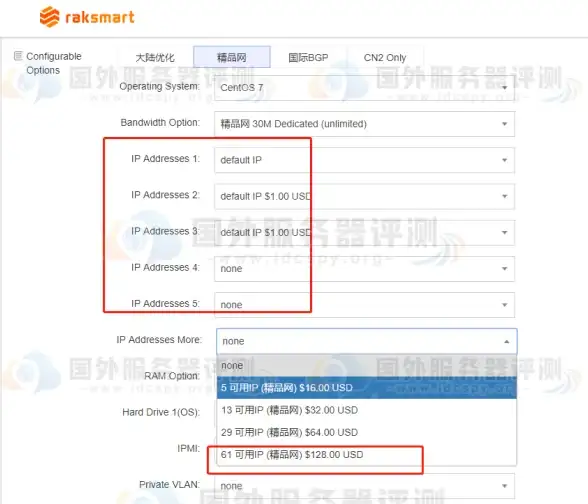This screenshot has width=588, height=504.
Task: Pick 61 可用IP $128.00 USD option
Action: click(367, 454)
